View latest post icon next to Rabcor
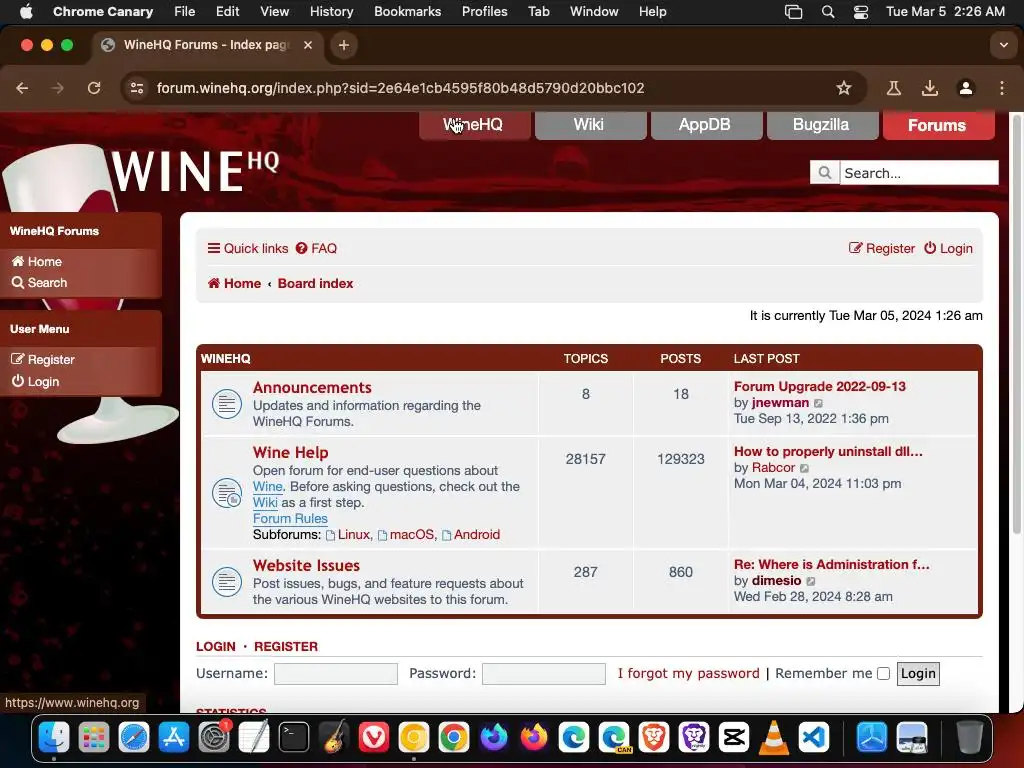The width and height of the screenshot is (1024, 768). [805, 468]
